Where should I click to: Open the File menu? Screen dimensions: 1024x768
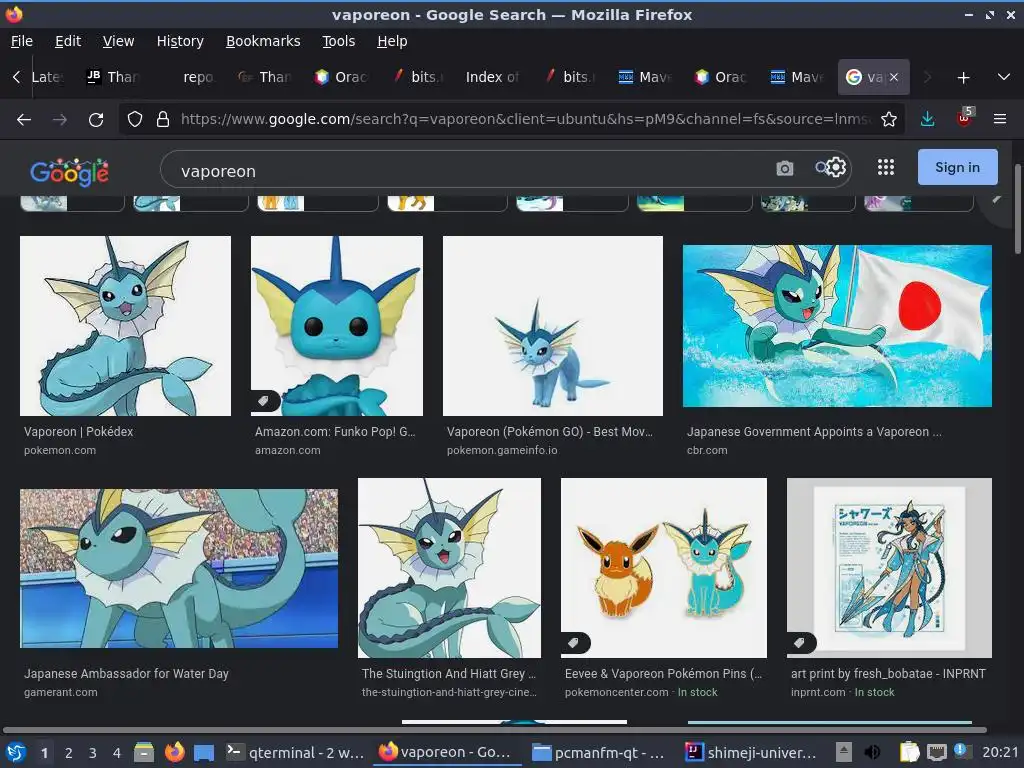coord(22,41)
